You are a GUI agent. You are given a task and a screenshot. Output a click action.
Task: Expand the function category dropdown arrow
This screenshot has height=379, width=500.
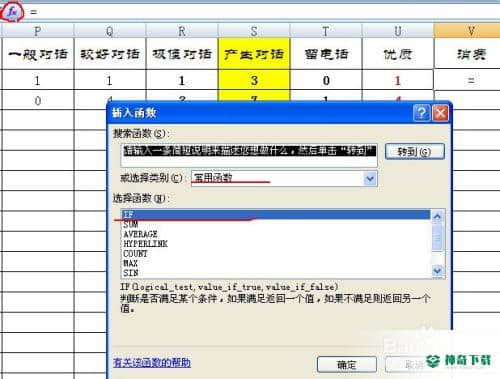pos(370,179)
